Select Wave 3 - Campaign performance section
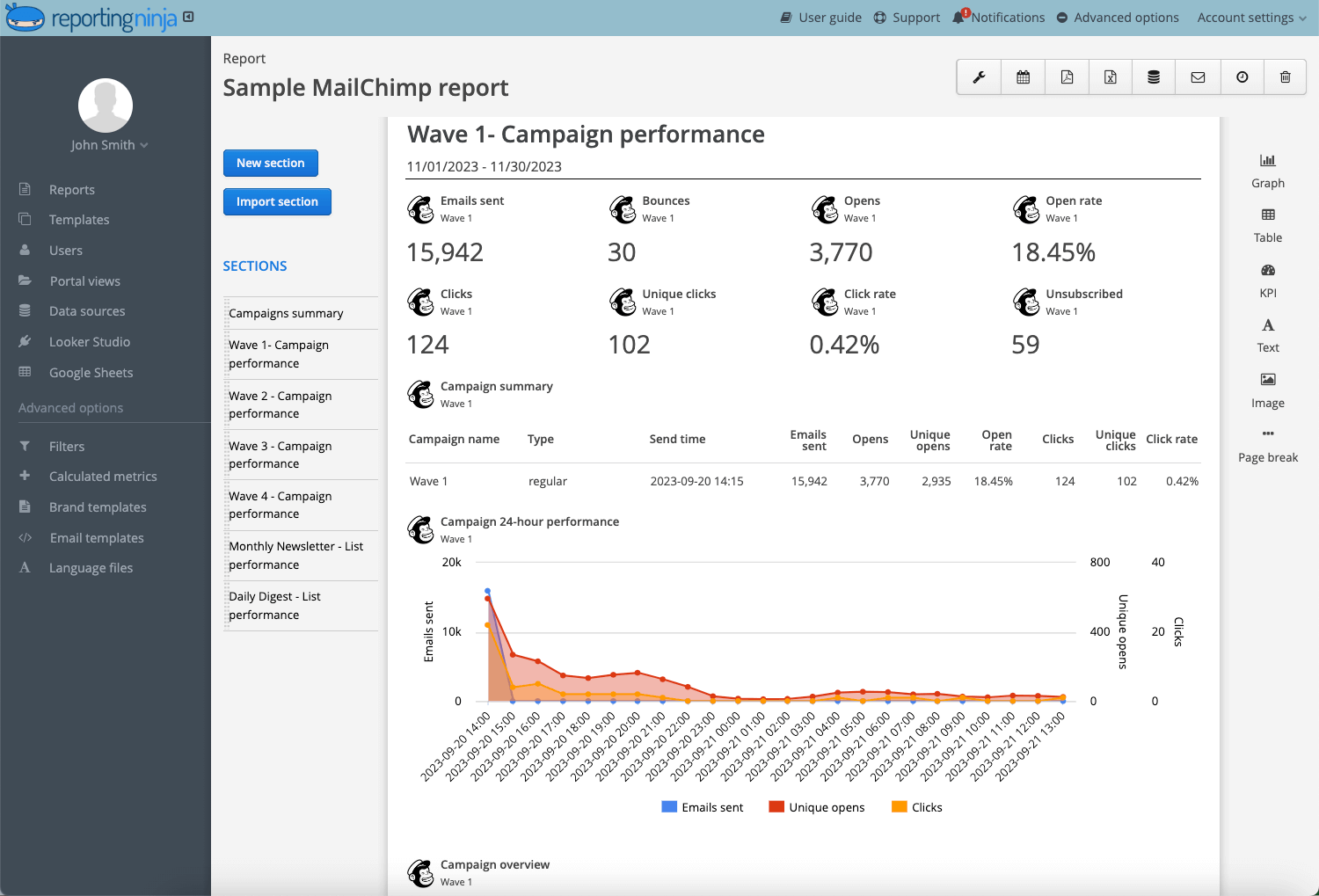1319x896 pixels. [x=301, y=455]
